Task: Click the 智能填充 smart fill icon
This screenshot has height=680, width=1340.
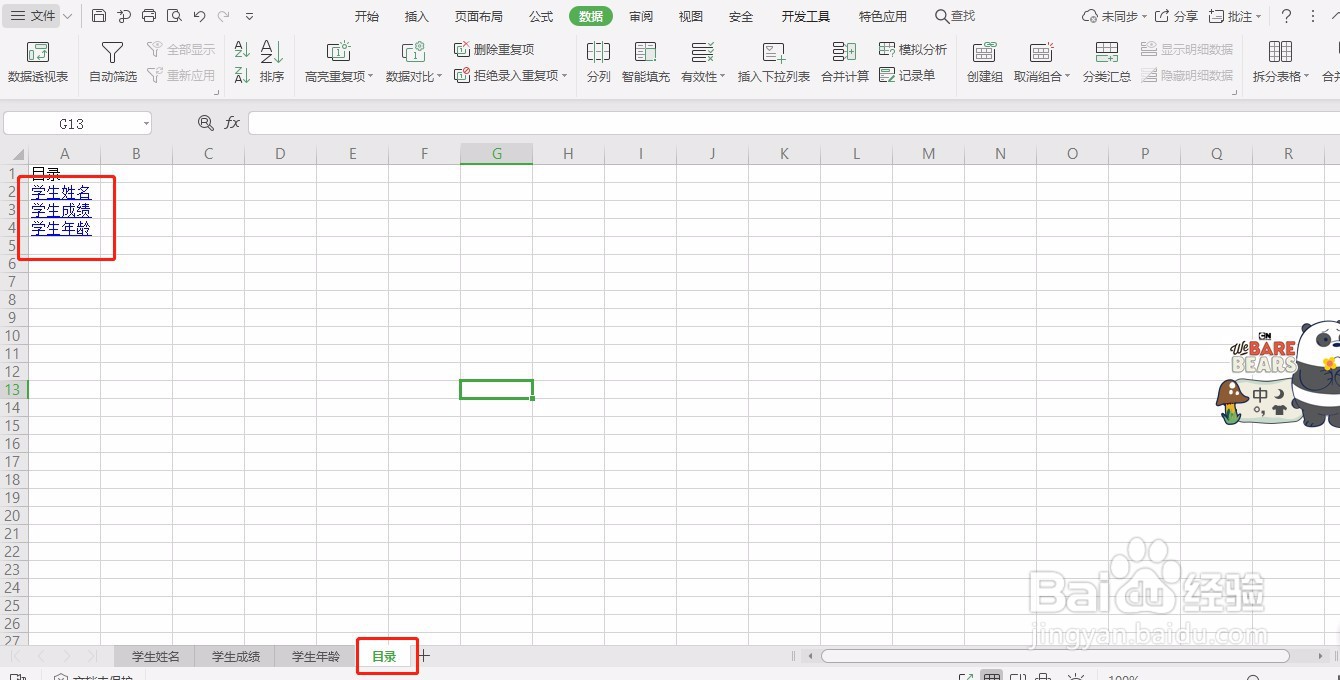Action: pos(646,62)
